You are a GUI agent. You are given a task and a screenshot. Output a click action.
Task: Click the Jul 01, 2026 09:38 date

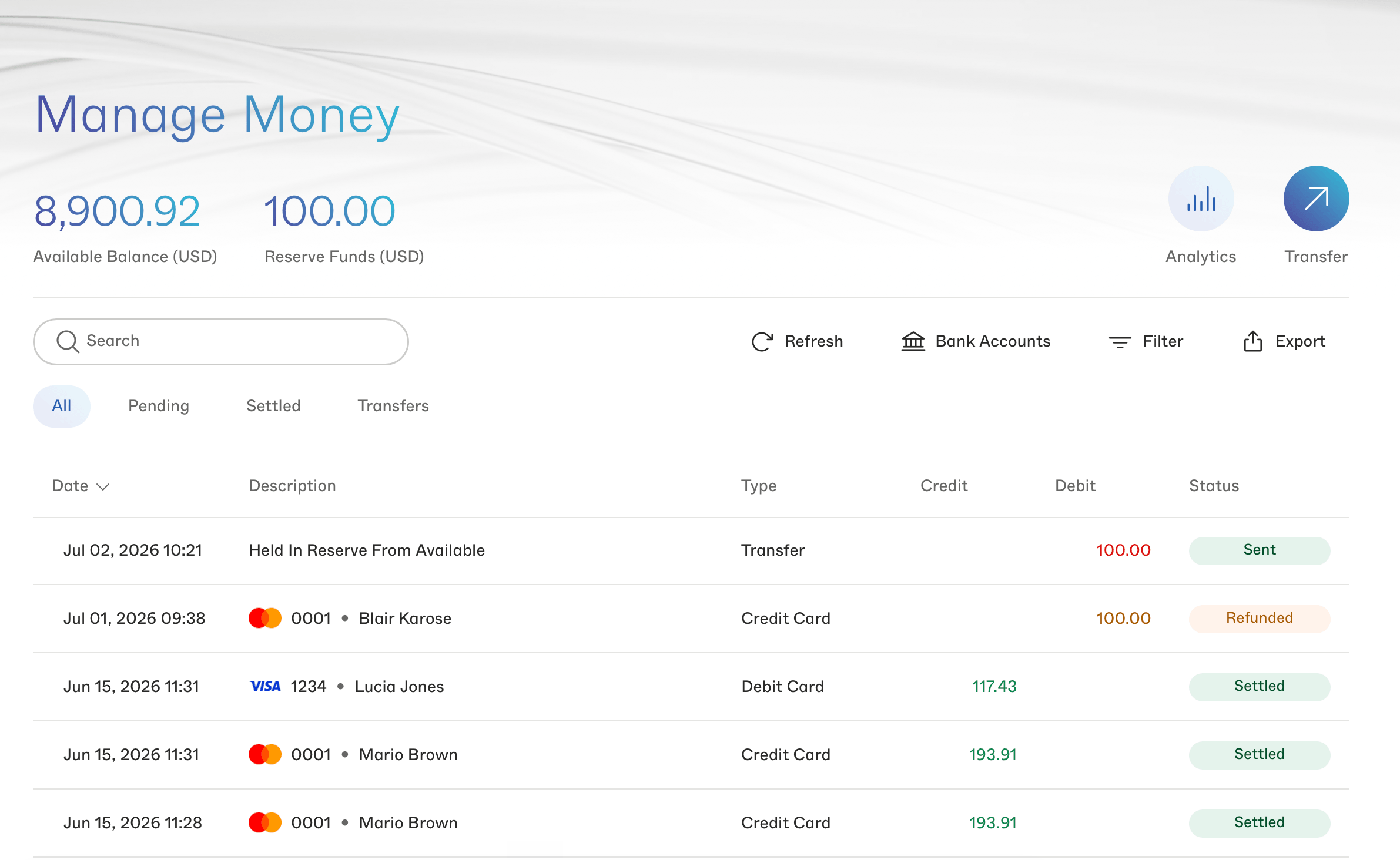click(134, 619)
